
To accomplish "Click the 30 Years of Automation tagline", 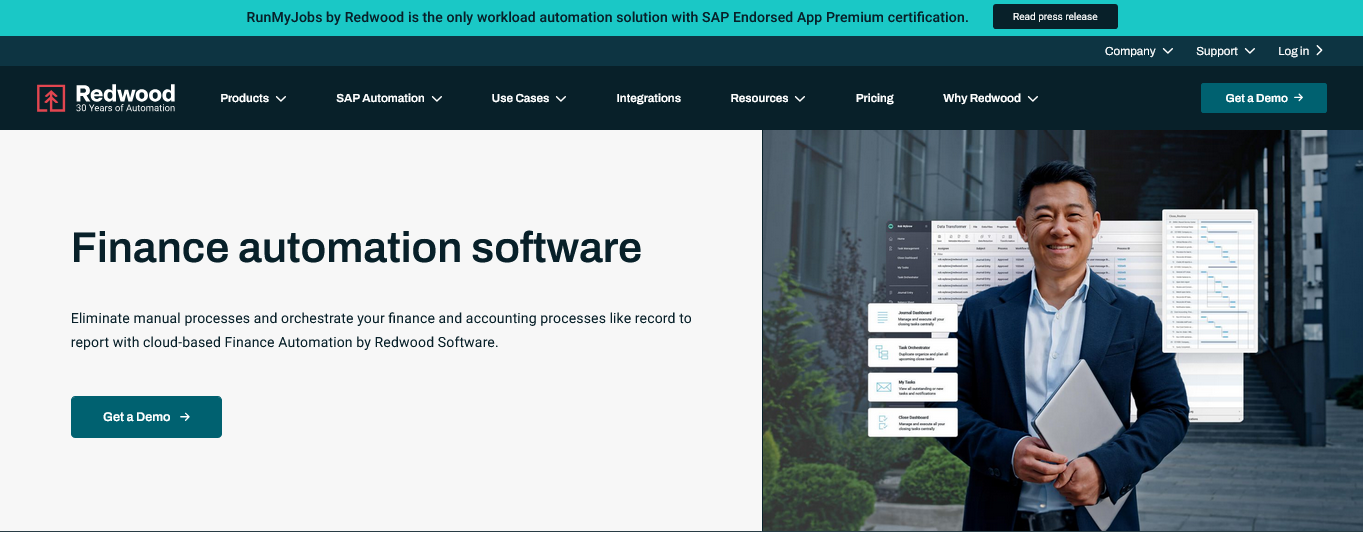I will tap(125, 108).
